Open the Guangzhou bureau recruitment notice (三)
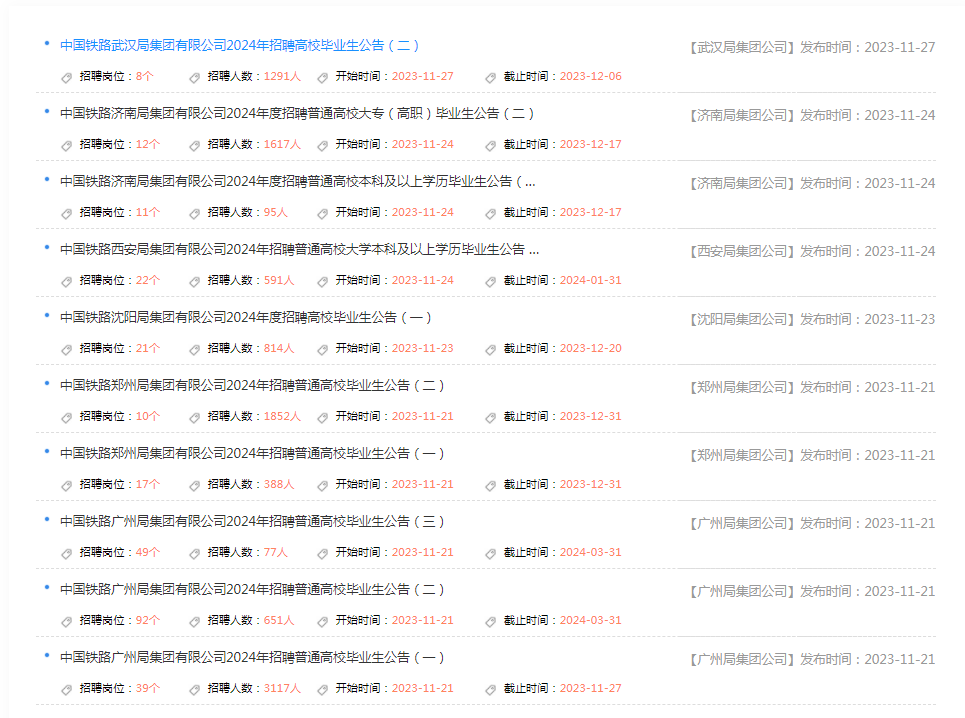The width and height of the screenshot is (965, 718). click(252, 522)
